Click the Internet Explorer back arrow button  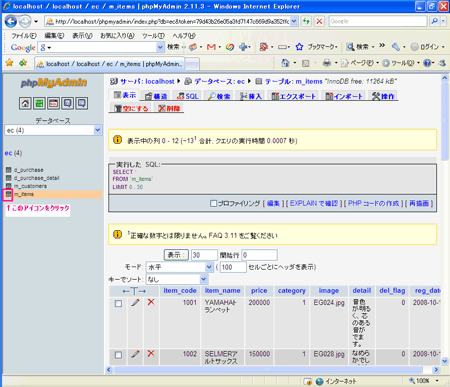point(11,22)
